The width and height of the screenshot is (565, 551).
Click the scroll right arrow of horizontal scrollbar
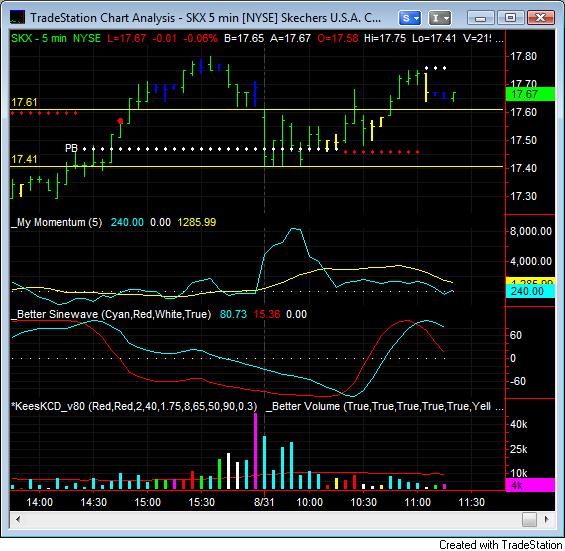pos(547,519)
